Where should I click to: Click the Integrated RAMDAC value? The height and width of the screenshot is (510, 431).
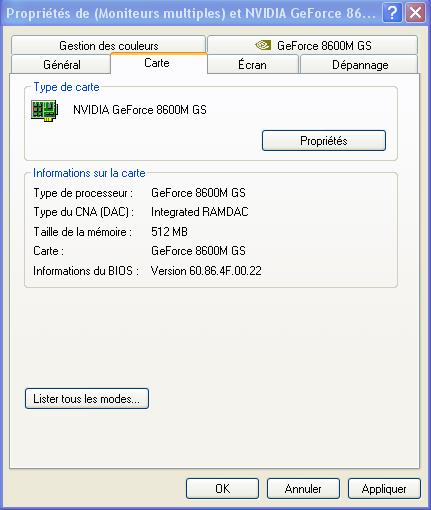click(200, 212)
